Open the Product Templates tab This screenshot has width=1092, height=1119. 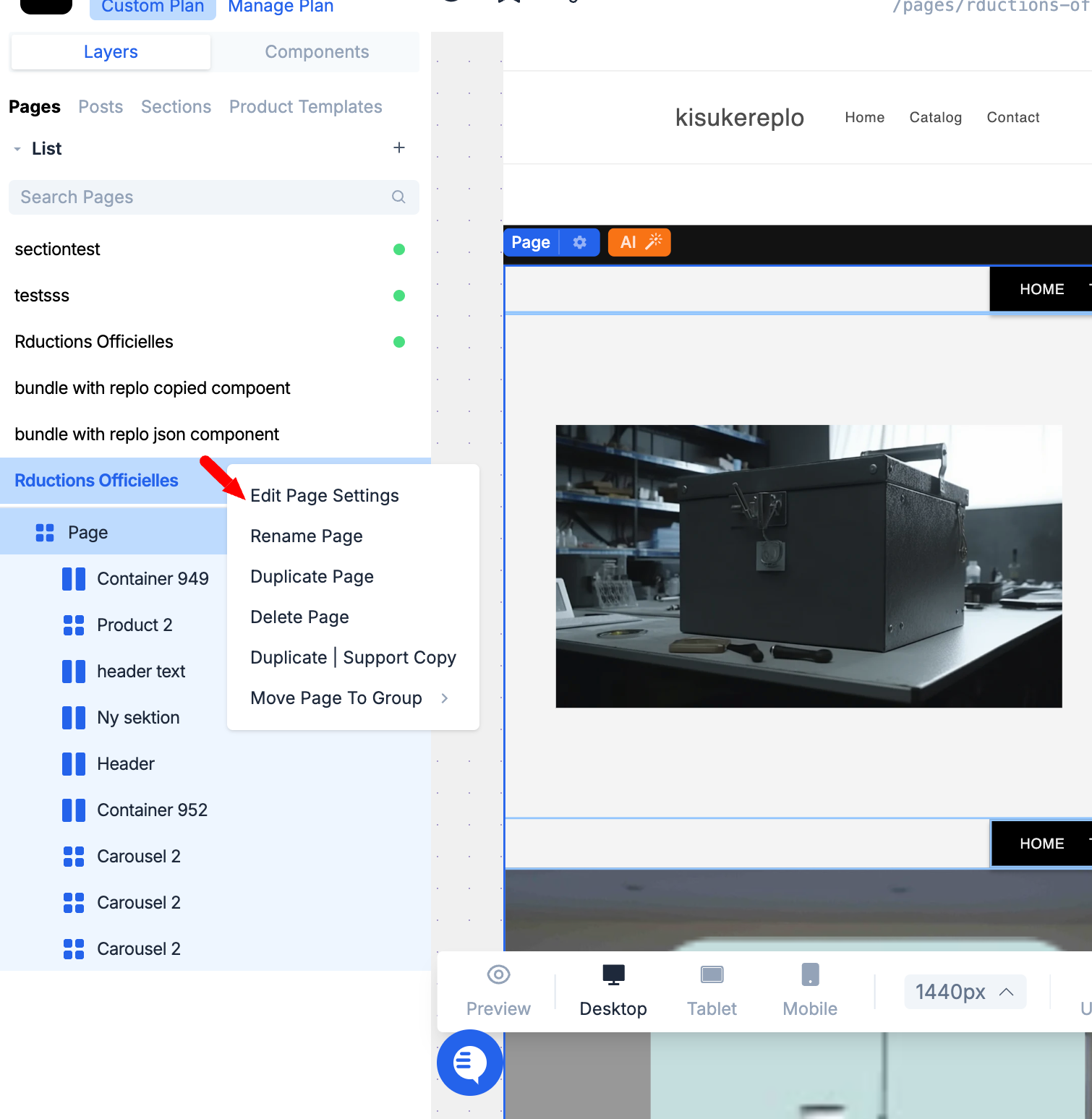coord(305,107)
